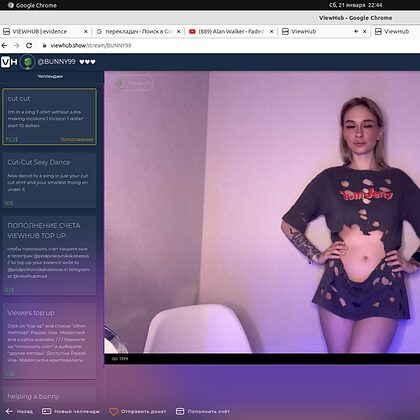Click the 10$ price on the Sexy Dance card
The height and width of the screenshot is (420, 420).
(9, 203)
